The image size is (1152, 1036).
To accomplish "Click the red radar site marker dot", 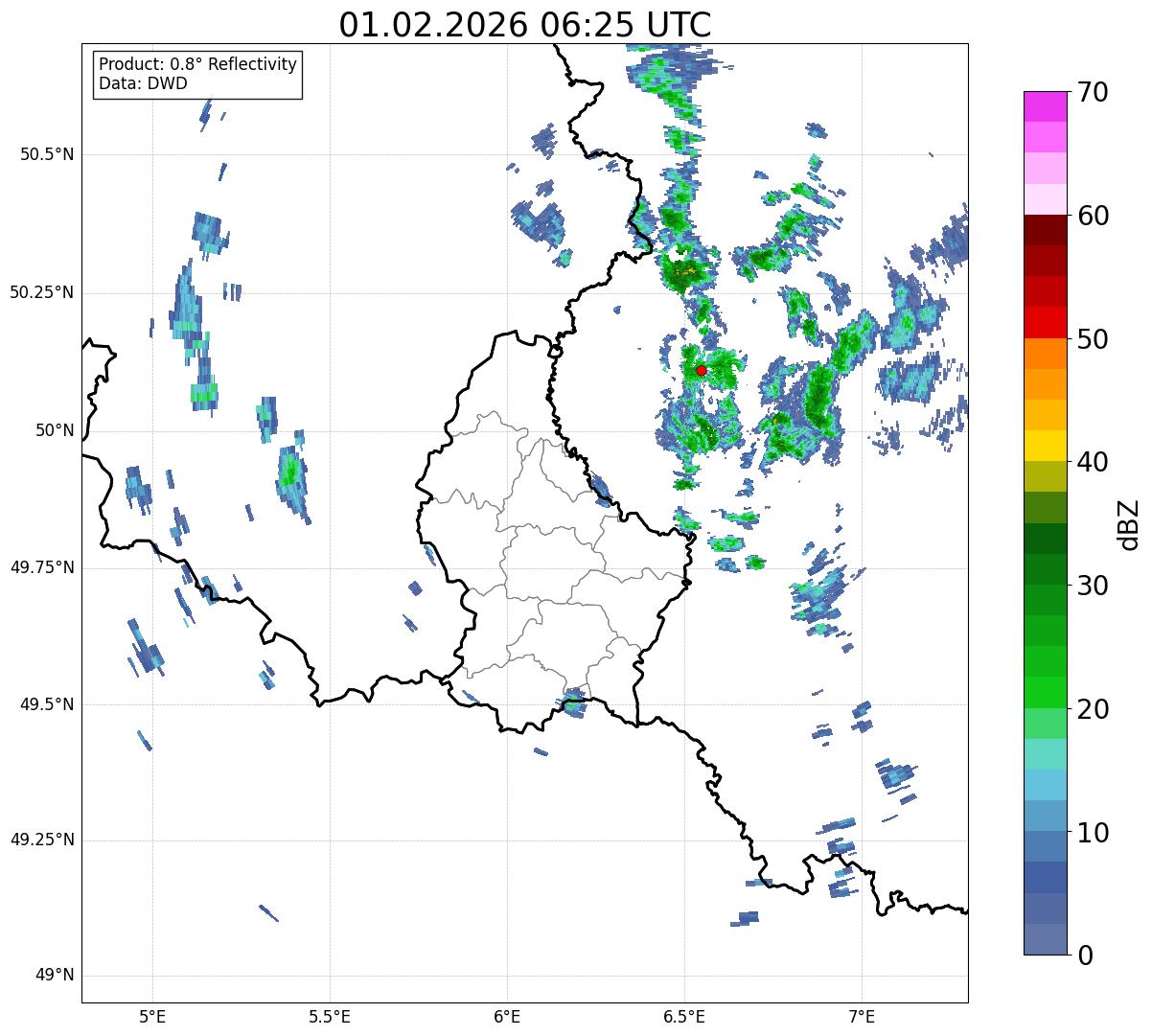I will [x=702, y=370].
